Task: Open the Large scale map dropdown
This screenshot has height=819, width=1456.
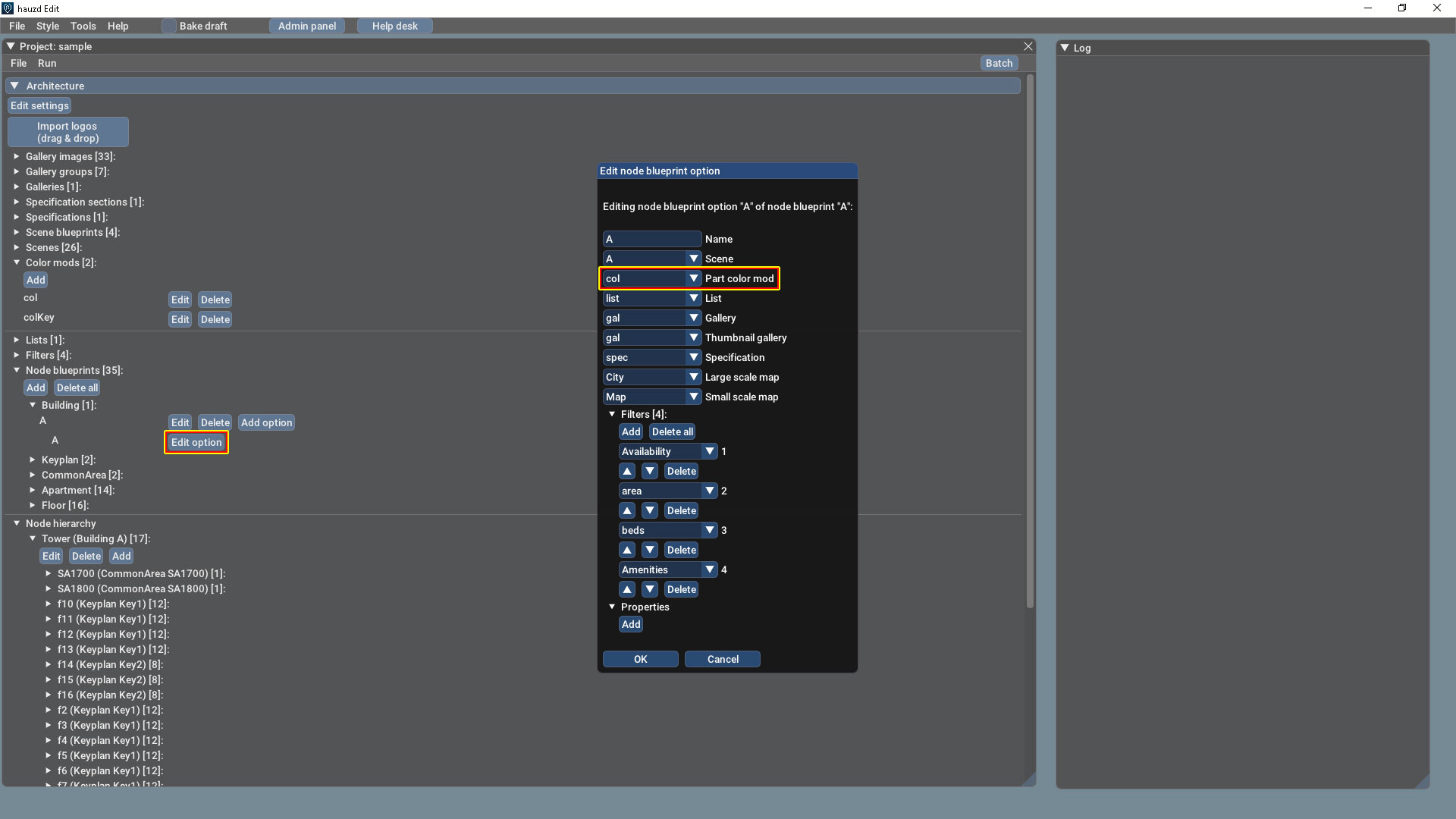Action: point(693,377)
